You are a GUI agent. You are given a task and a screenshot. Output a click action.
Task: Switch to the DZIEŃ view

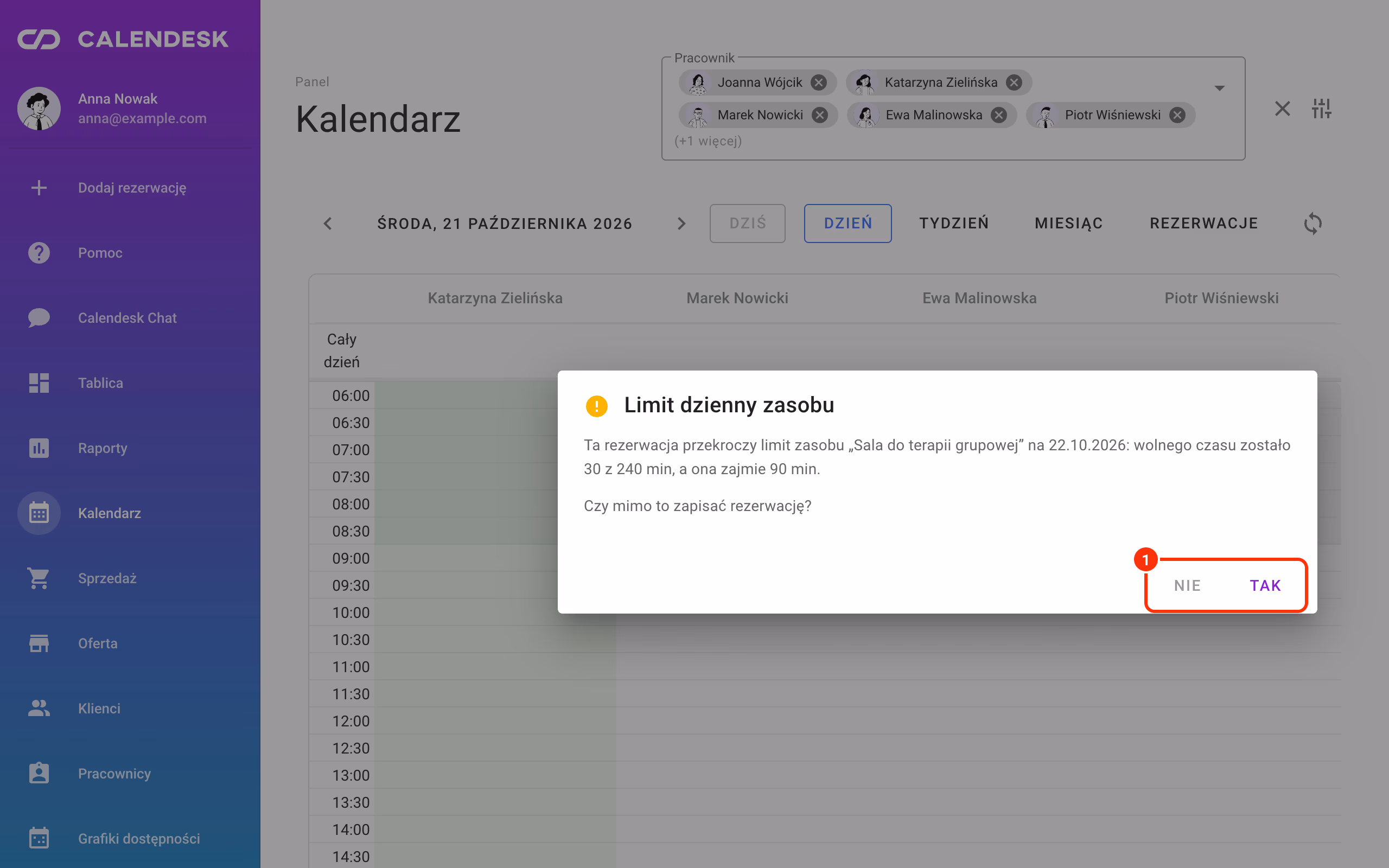[x=848, y=224]
